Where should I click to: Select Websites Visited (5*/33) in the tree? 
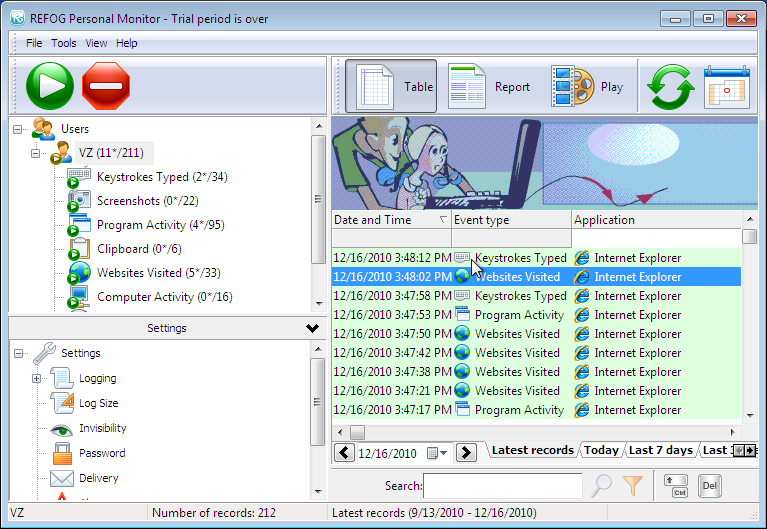(158, 273)
